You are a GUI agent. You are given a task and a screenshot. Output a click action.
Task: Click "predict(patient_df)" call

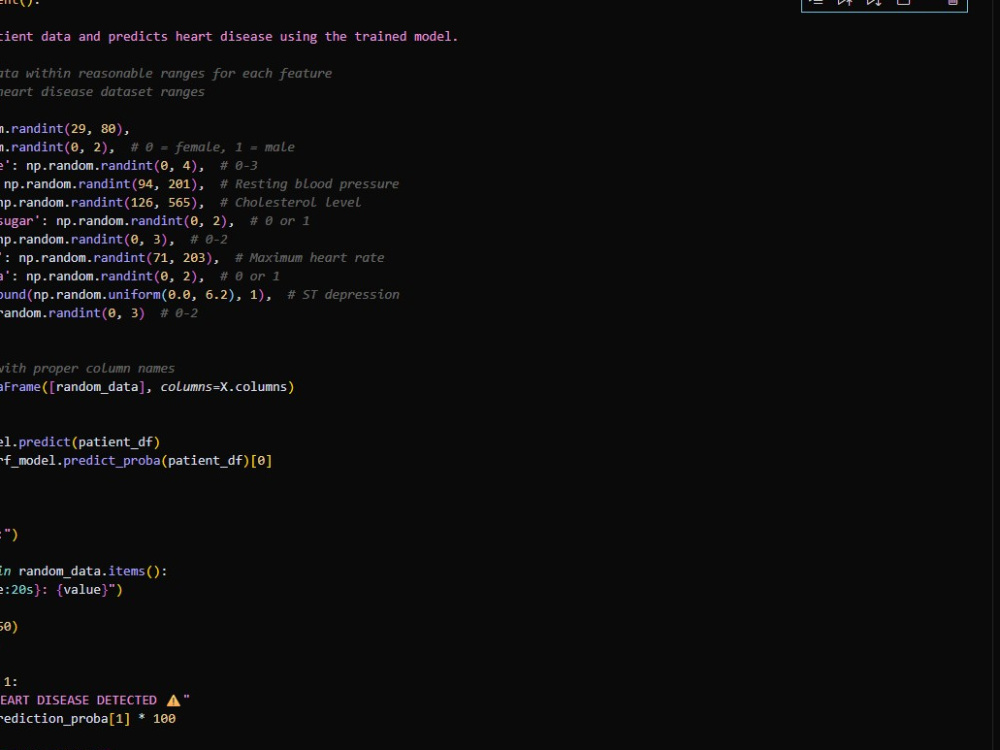pos(89,443)
